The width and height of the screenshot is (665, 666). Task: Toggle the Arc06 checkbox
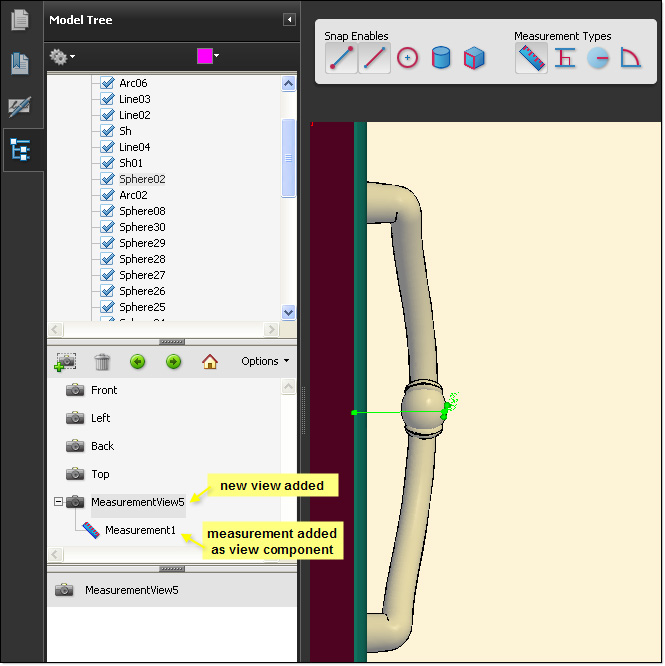[x=108, y=83]
